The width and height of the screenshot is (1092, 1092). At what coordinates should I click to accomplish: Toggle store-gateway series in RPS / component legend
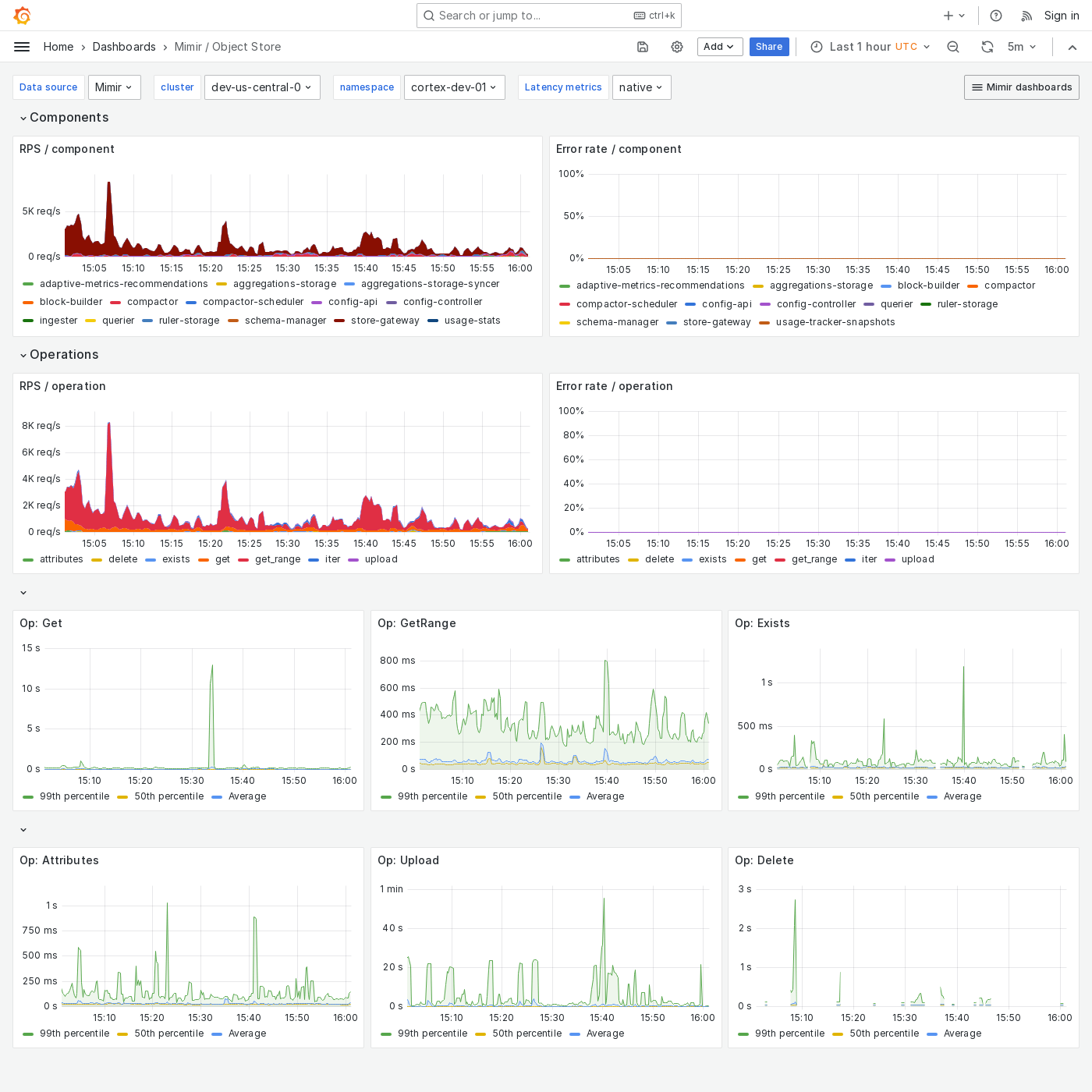tap(385, 321)
